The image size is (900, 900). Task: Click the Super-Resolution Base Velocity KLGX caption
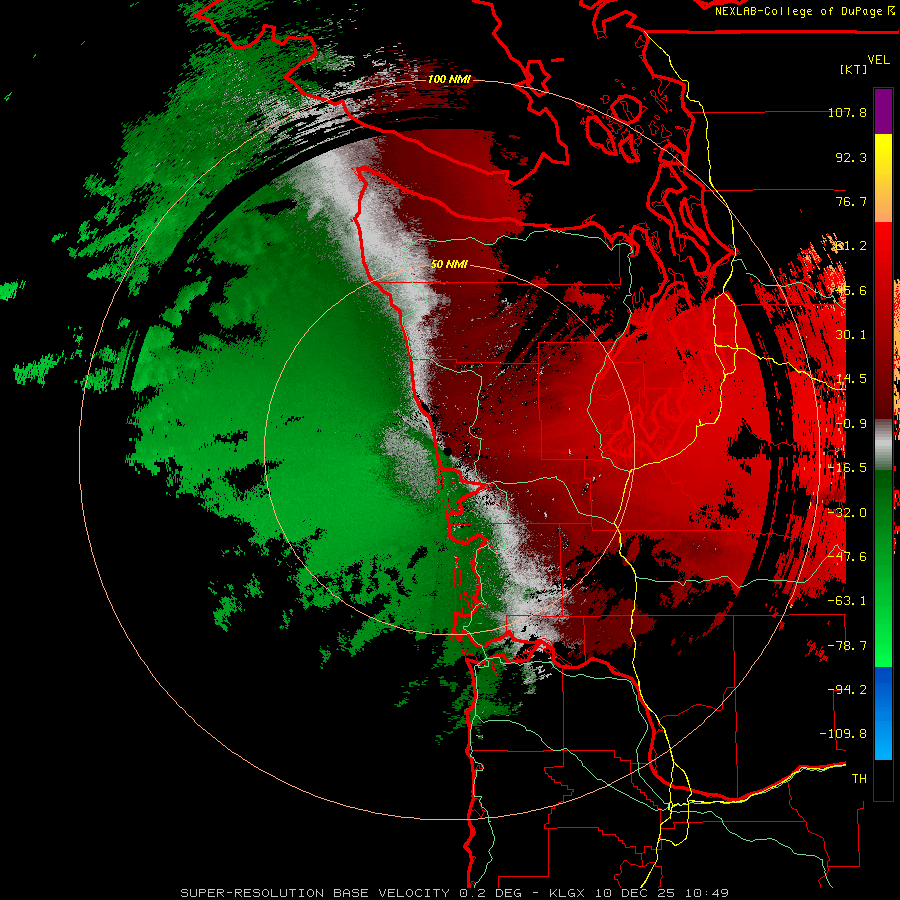(x=455, y=893)
